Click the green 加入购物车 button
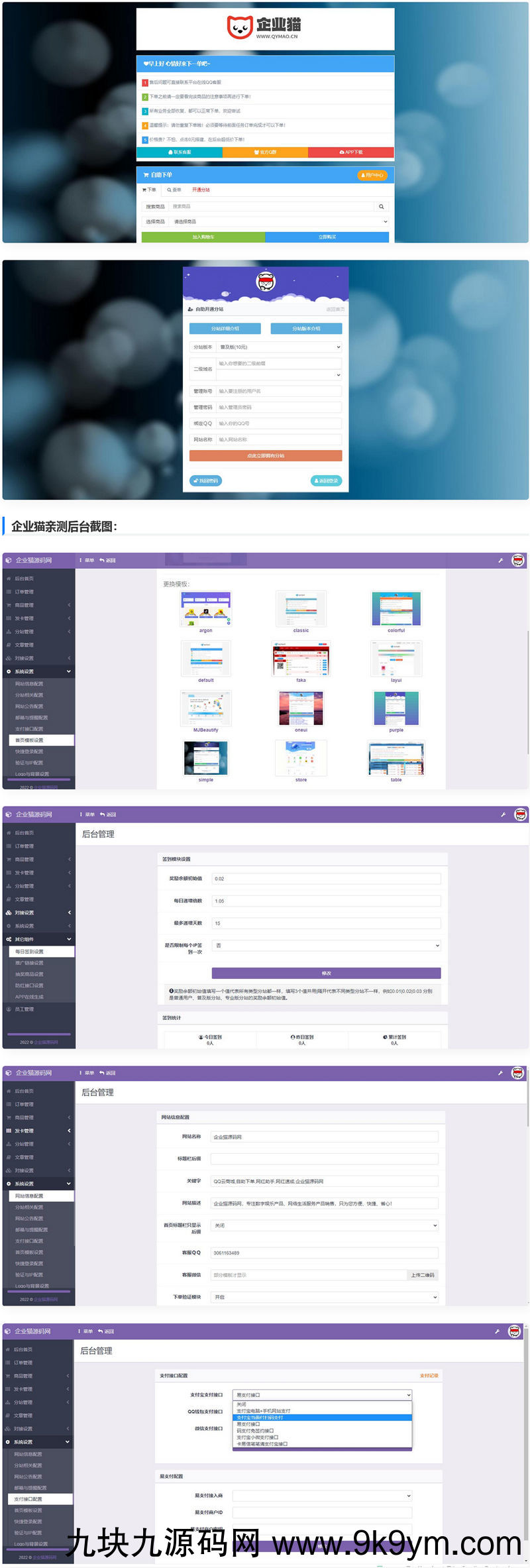 click(203, 237)
